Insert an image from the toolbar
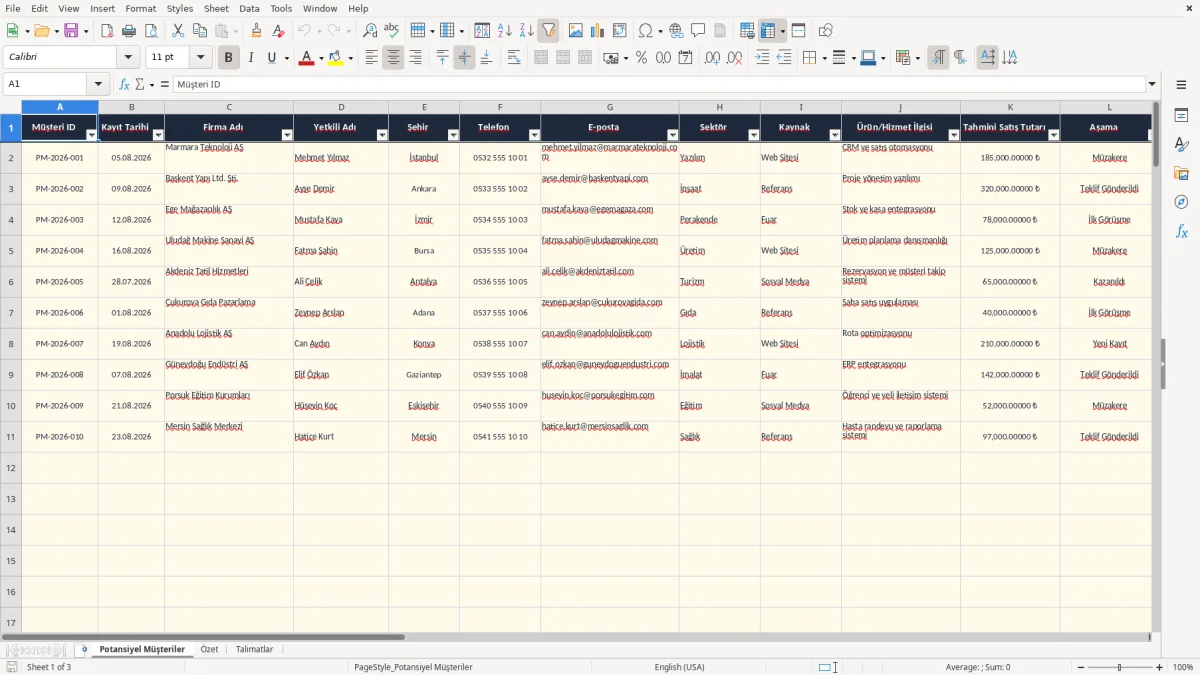This screenshot has height=675, width=1200. pos(577,31)
